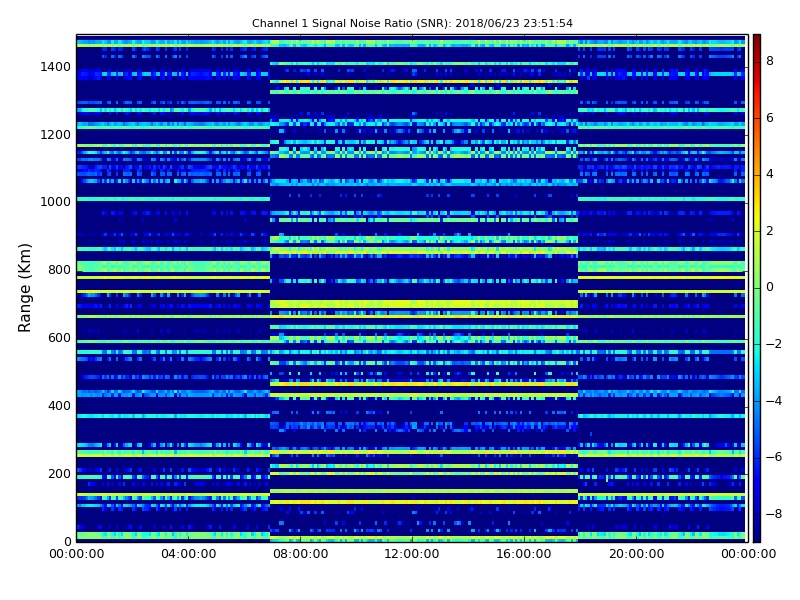The image size is (800, 600).
Task: Click the 16:00:00 time axis label
Action: [524, 554]
